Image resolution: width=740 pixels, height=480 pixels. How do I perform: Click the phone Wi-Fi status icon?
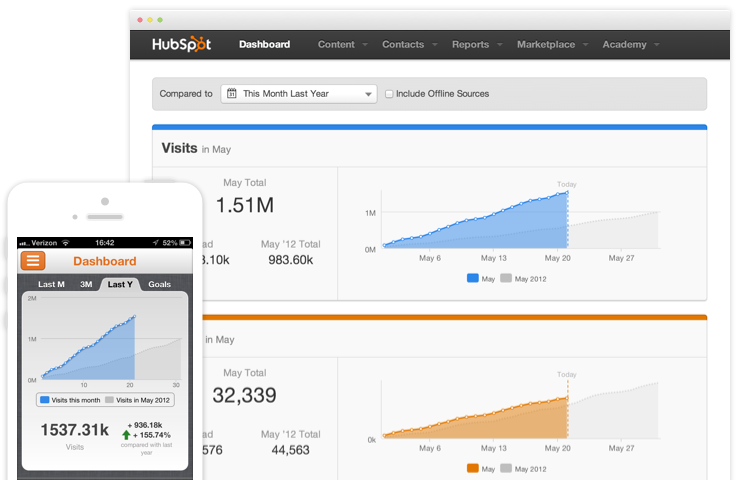[x=66, y=243]
